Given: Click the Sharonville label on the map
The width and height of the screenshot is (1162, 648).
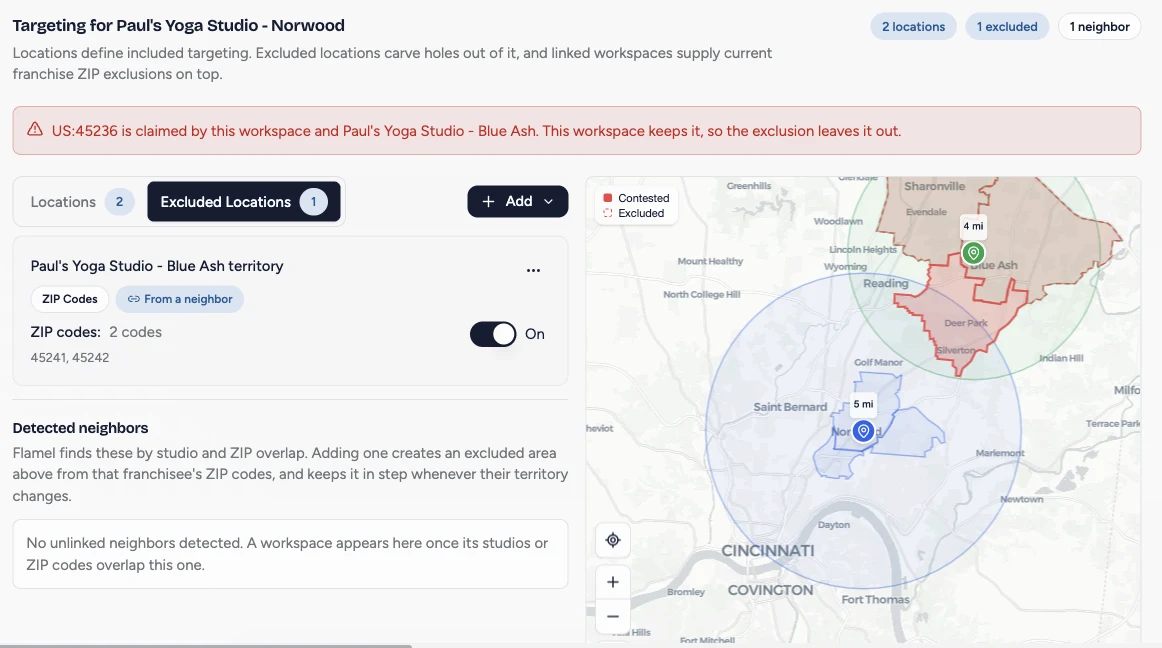Looking at the screenshot, I should 934,186.
